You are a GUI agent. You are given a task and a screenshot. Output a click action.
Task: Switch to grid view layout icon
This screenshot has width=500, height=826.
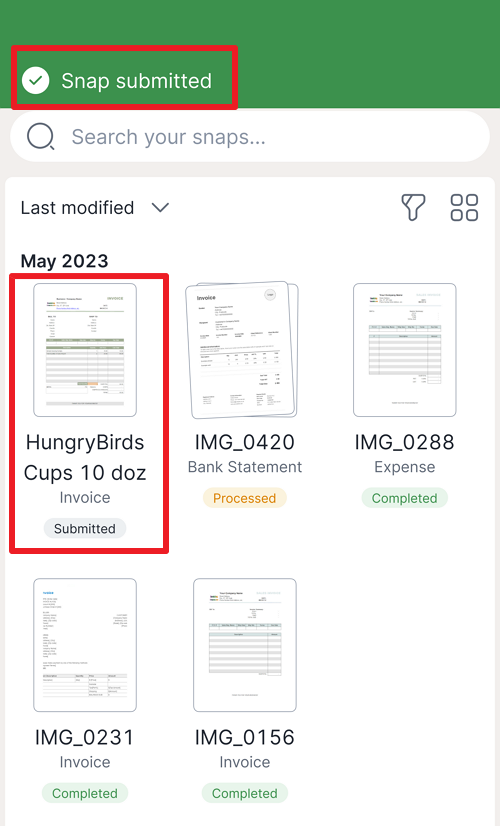point(464,208)
